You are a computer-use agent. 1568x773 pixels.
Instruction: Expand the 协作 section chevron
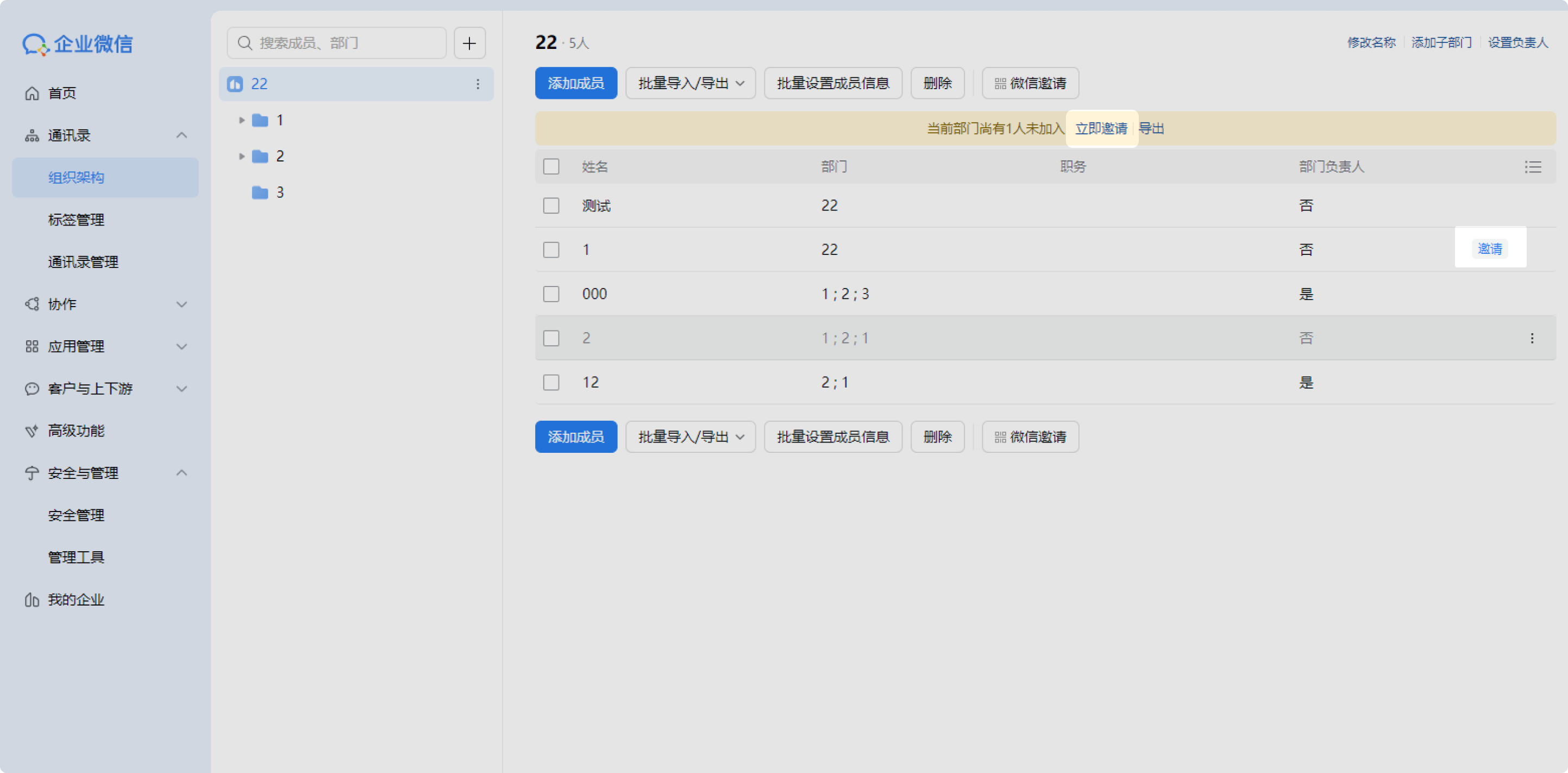coord(181,304)
